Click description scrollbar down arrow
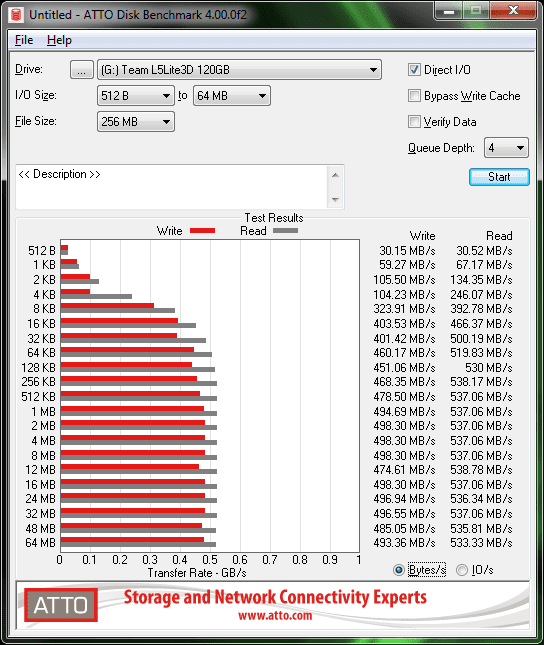544x645 pixels. (335, 200)
